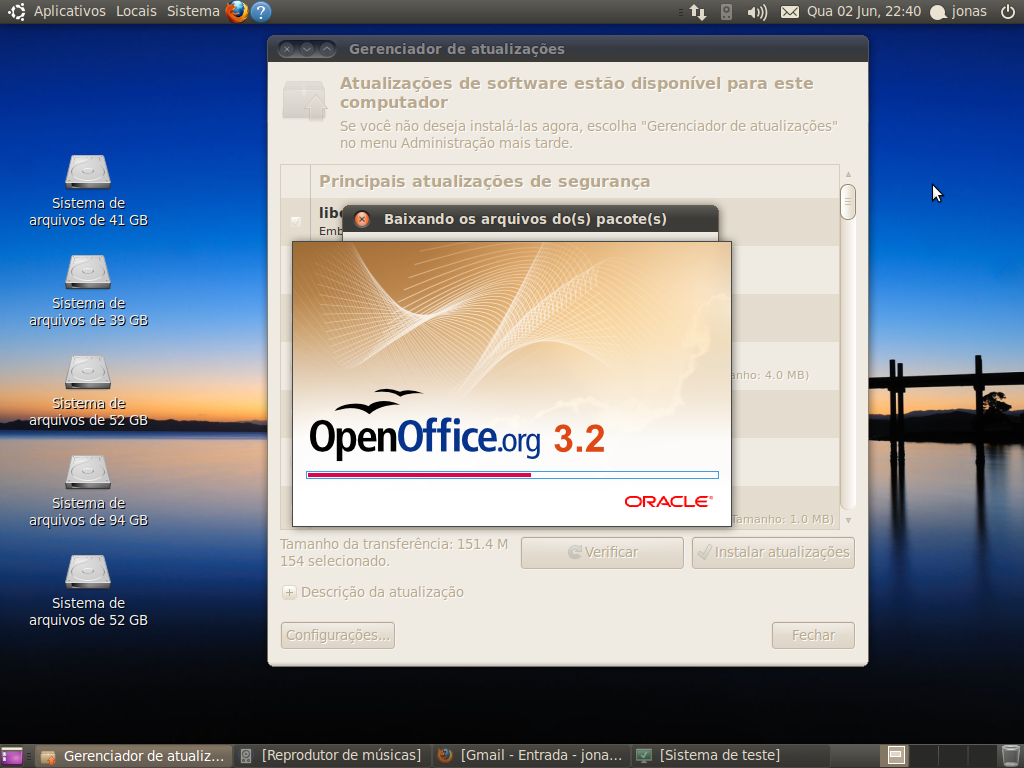Close the Baixando os arquivos dialog
1024x768 pixels.
tap(362, 219)
